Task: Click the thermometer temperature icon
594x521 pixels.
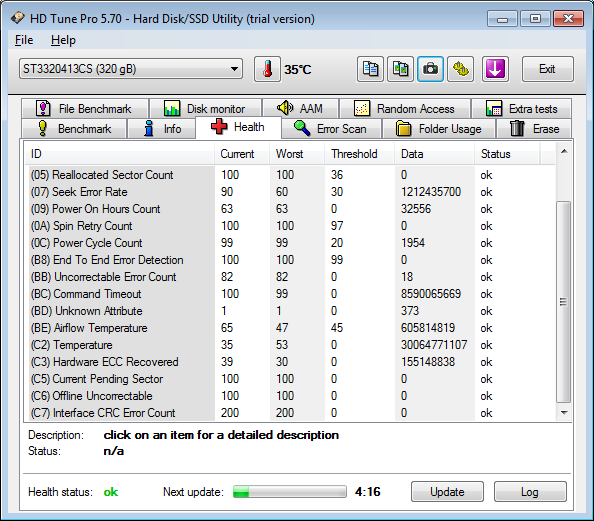Action: pos(267,69)
